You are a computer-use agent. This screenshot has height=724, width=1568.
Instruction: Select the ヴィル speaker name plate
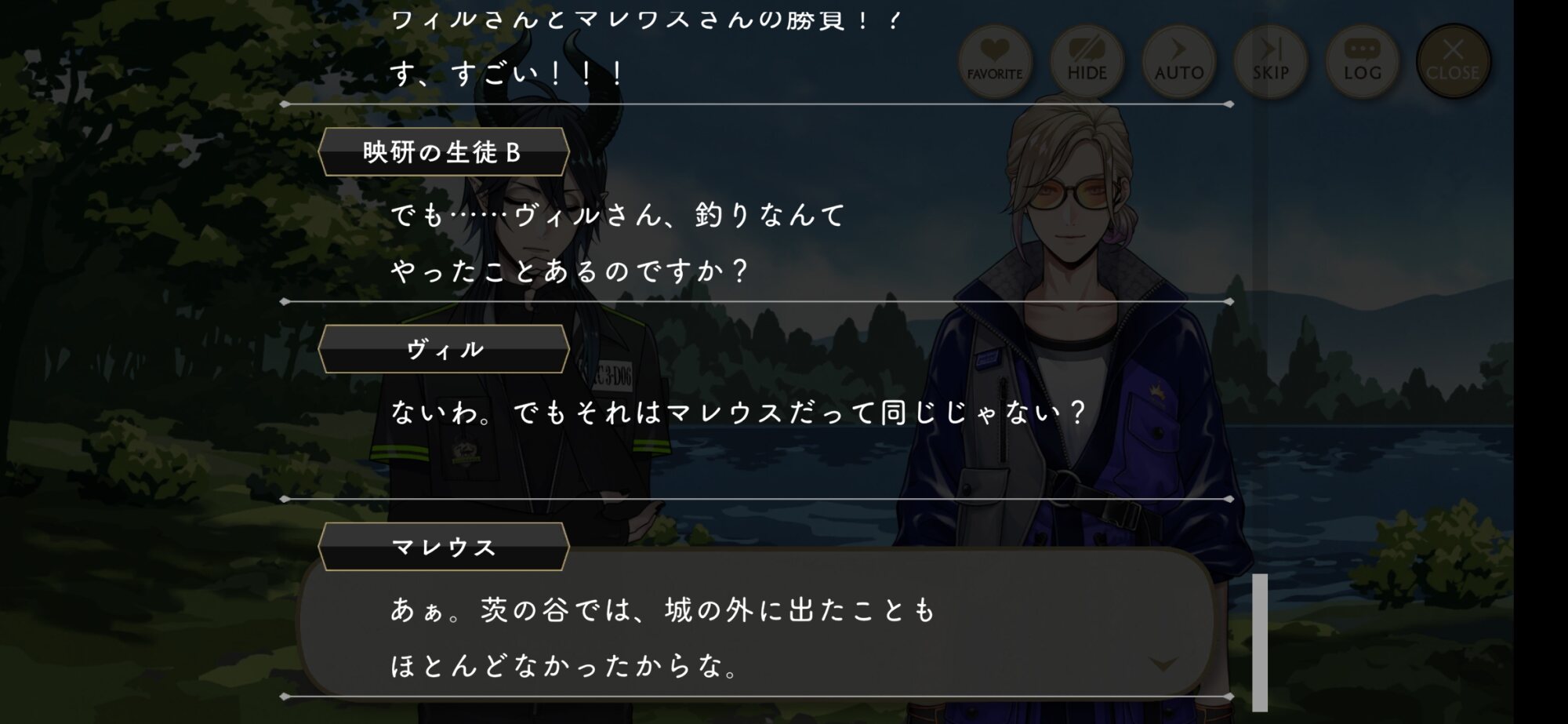443,349
